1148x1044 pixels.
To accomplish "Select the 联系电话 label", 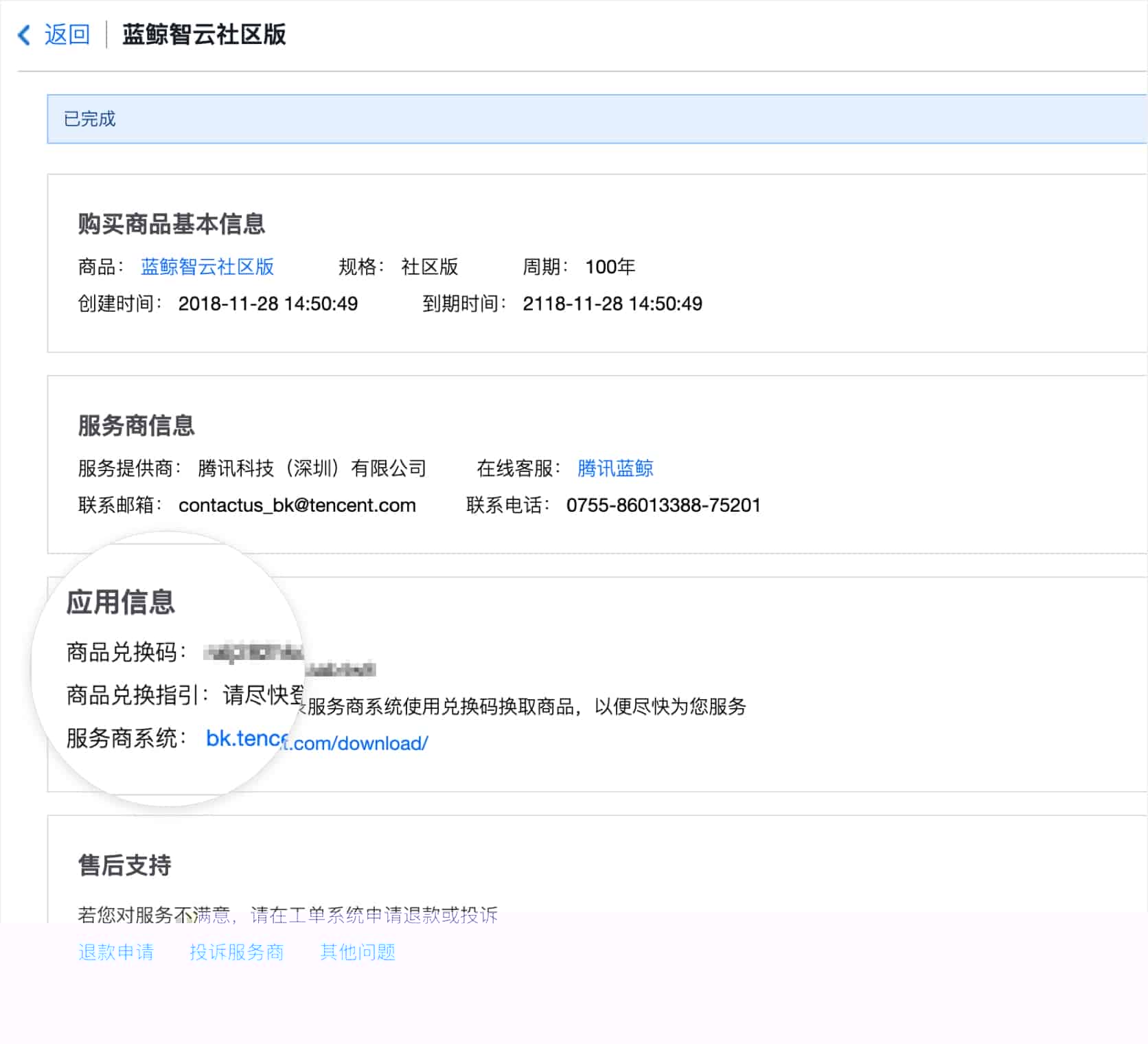I will 508,506.
